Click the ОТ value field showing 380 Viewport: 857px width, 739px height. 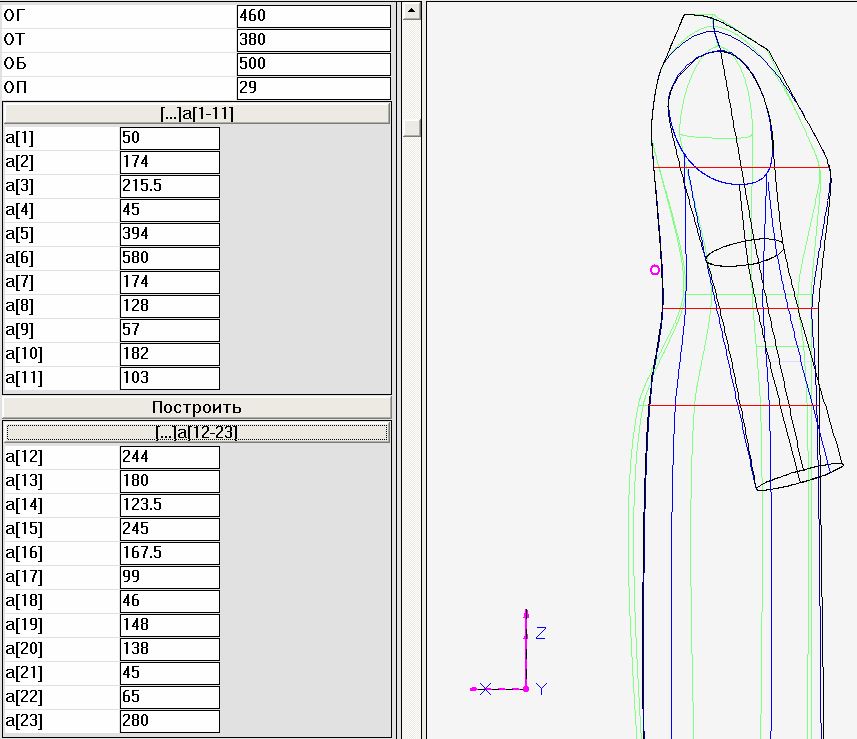click(314, 40)
